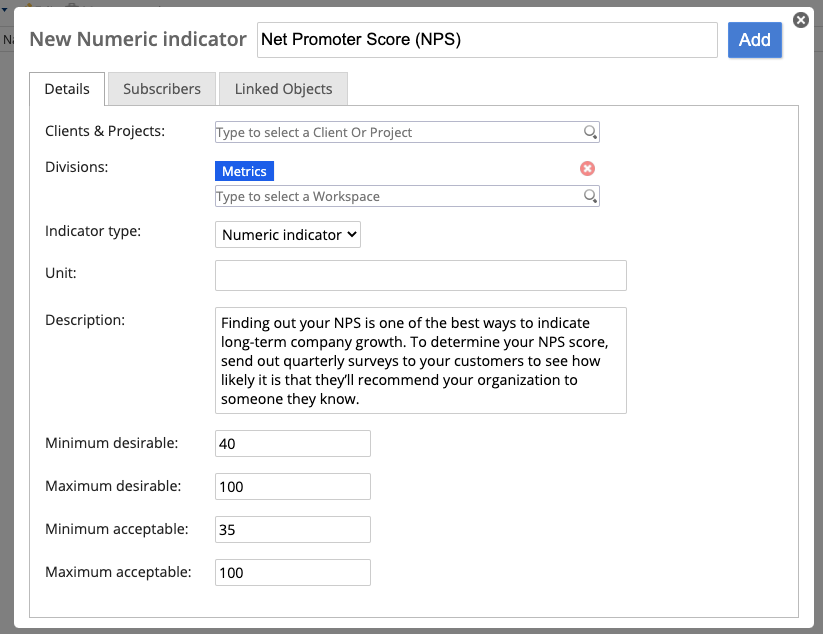Click the Type to select a Client field
This screenshot has height=634, width=823.
click(407, 132)
